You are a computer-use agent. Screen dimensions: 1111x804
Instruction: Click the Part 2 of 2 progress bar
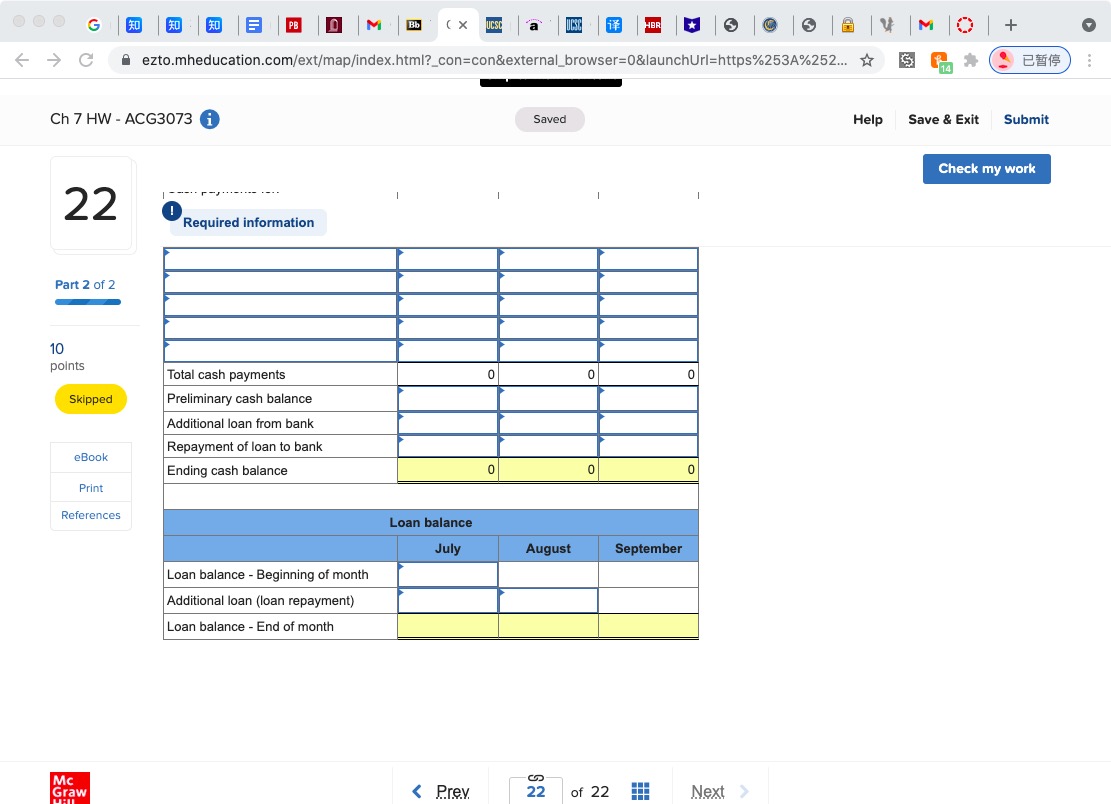point(88,302)
